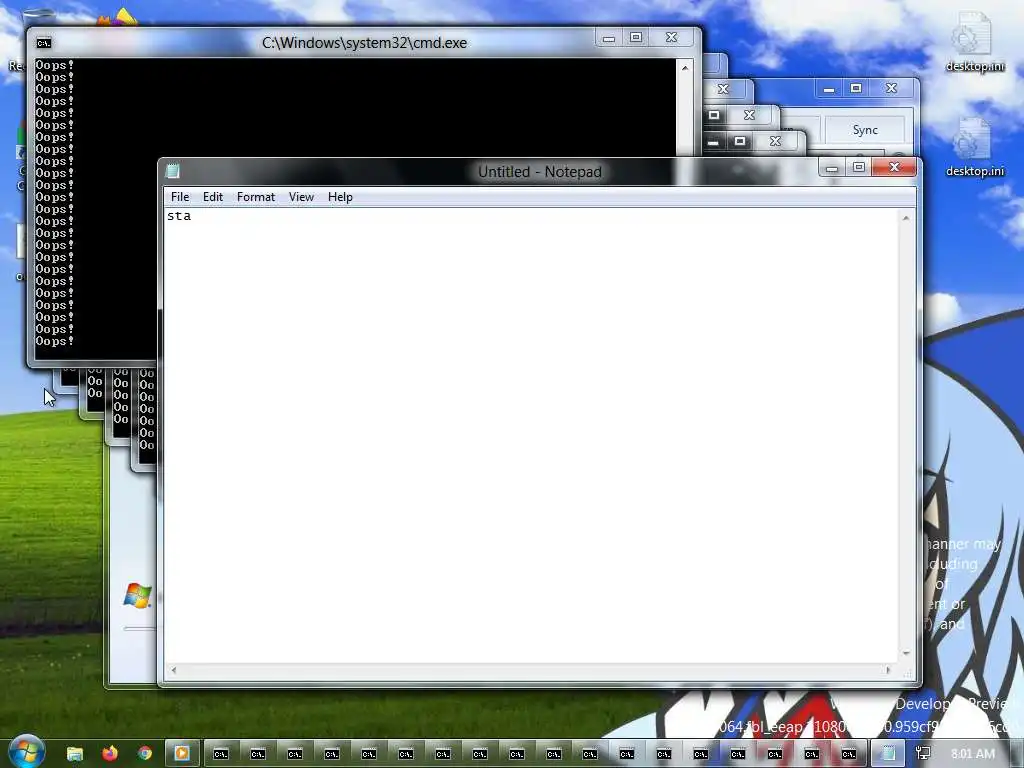
Task: Click Notepad's horizontal scrollbar right arrow
Action: tap(887, 670)
